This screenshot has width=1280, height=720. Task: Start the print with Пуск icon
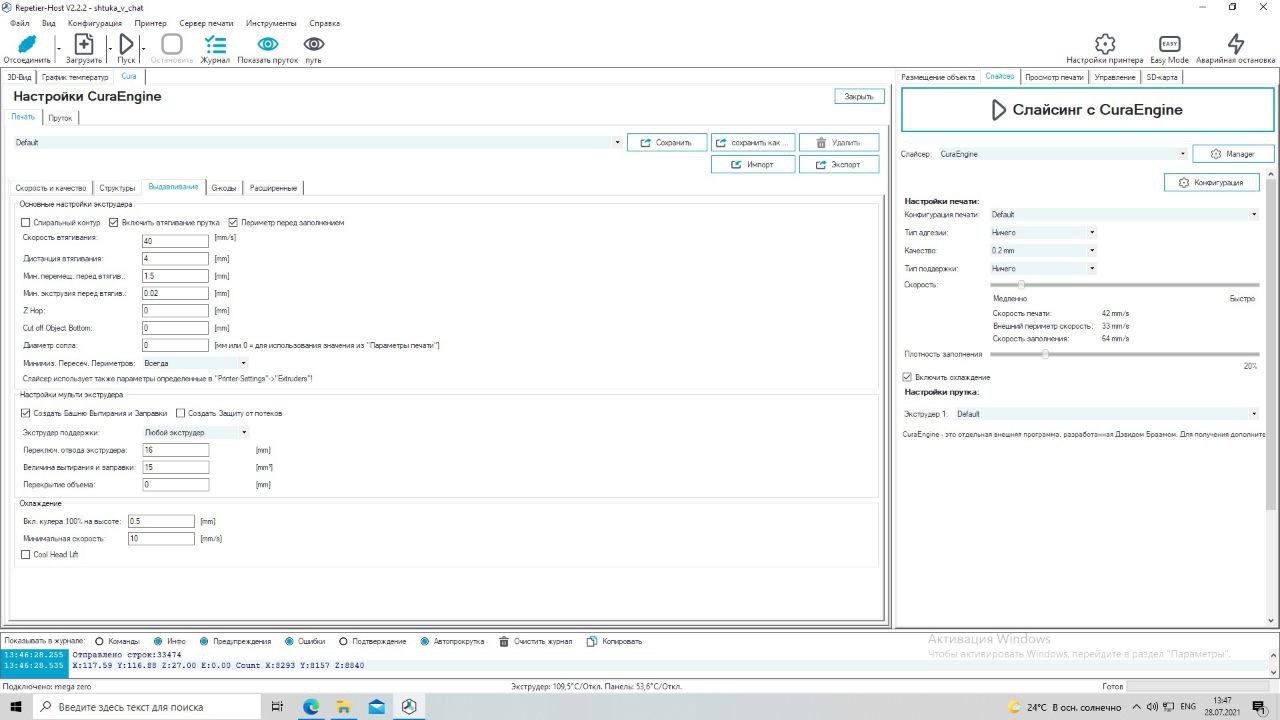click(x=126, y=44)
